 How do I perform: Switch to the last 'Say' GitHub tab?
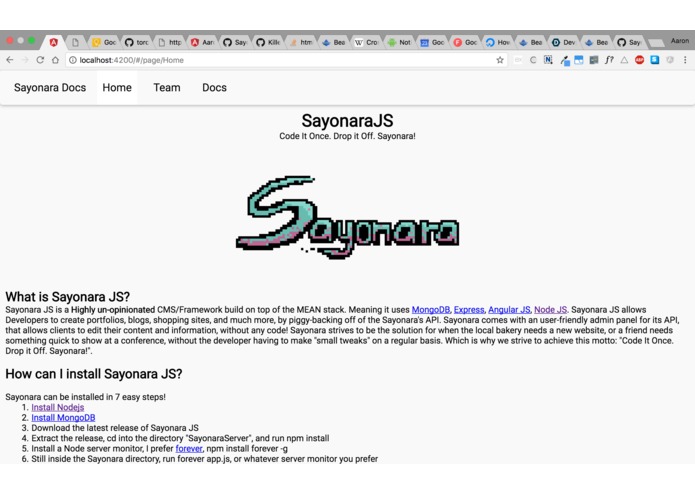click(630, 42)
